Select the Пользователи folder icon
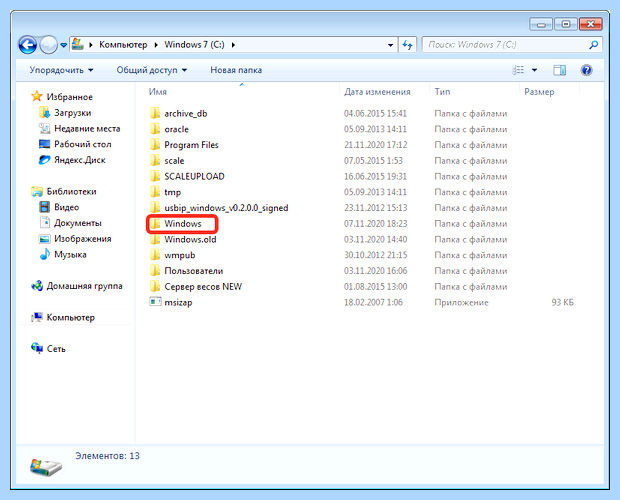Viewport: 620px width, 500px height. pyautogui.click(x=155, y=271)
